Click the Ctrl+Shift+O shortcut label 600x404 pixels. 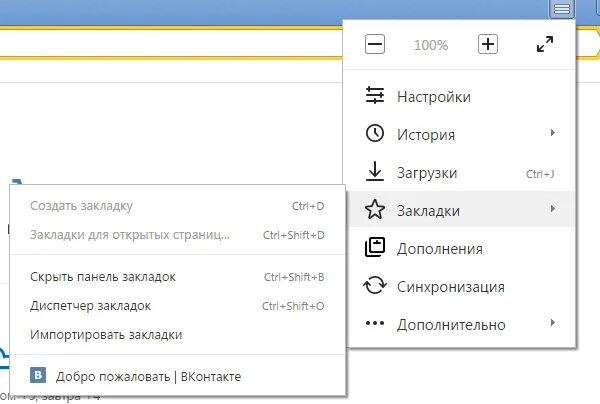point(293,306)
